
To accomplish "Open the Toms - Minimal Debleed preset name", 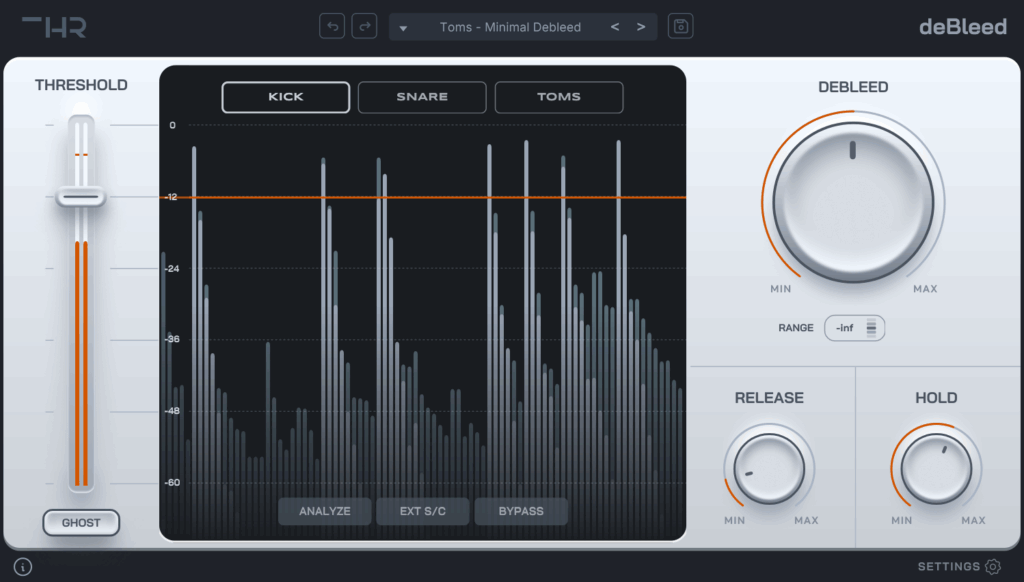I will tap(510, 27).
